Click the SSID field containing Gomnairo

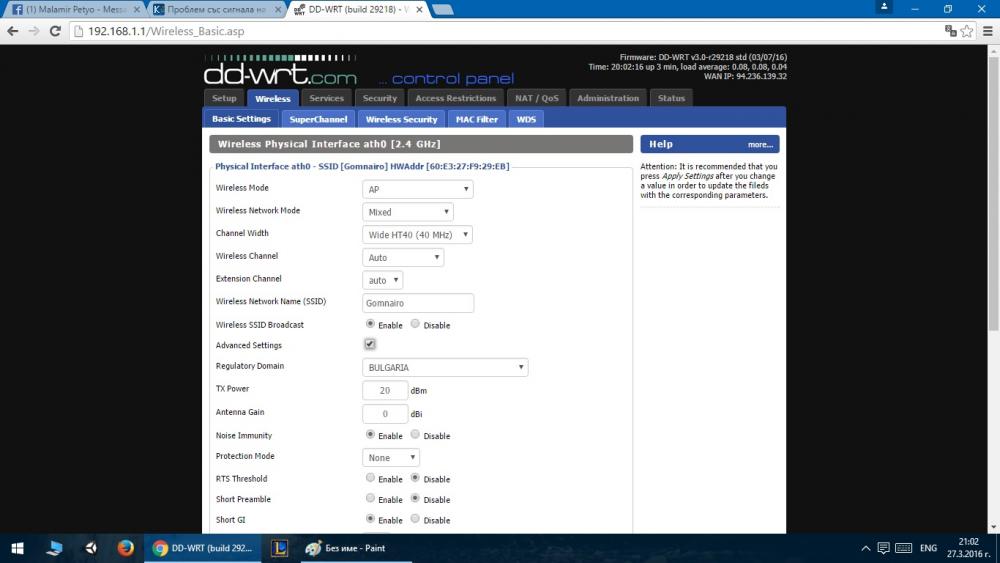[x=418, y=303]
